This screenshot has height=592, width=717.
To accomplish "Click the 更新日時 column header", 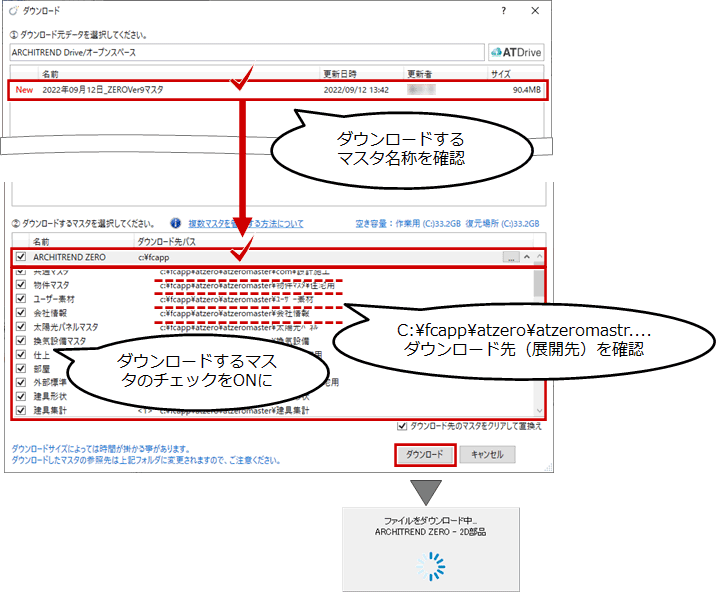I will (x=340, y=74).
